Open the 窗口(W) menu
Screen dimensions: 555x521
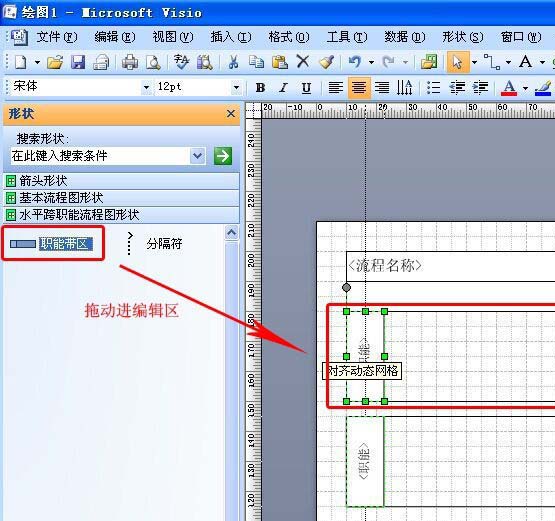tap(521, 37)
